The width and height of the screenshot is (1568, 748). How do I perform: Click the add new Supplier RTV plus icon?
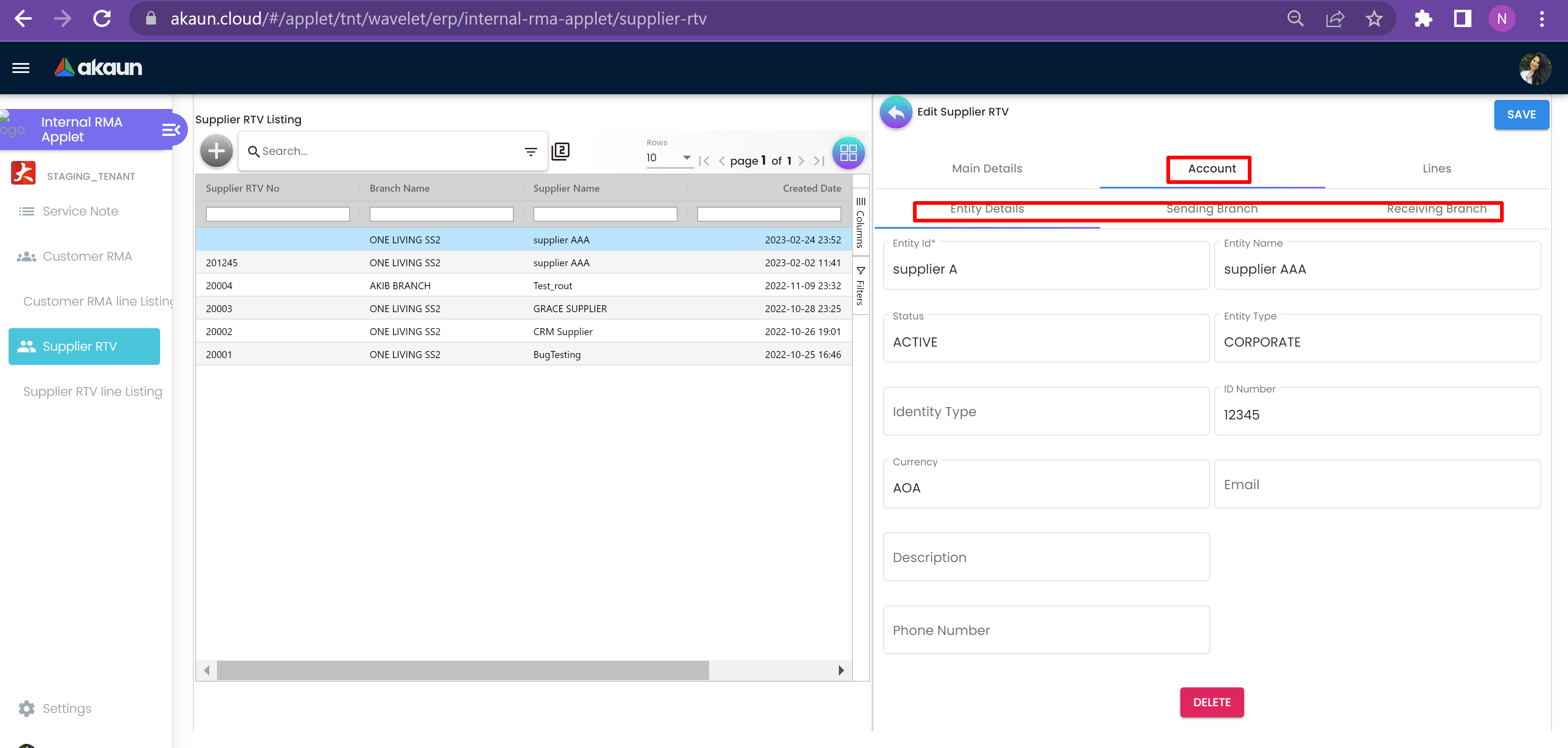tap(216, 151)
